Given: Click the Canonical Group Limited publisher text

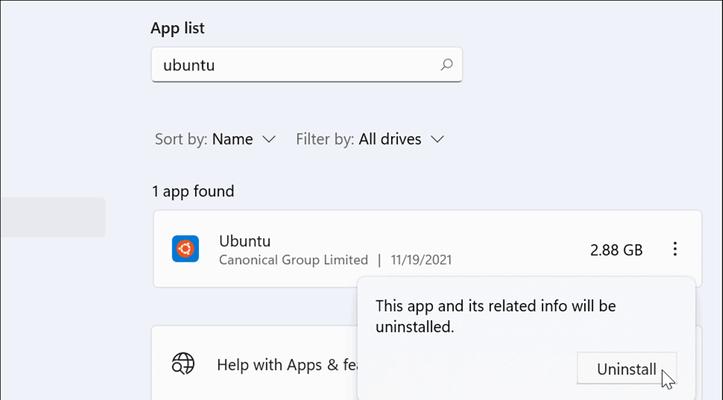Looking at the screenshot, I should point(293,260).
